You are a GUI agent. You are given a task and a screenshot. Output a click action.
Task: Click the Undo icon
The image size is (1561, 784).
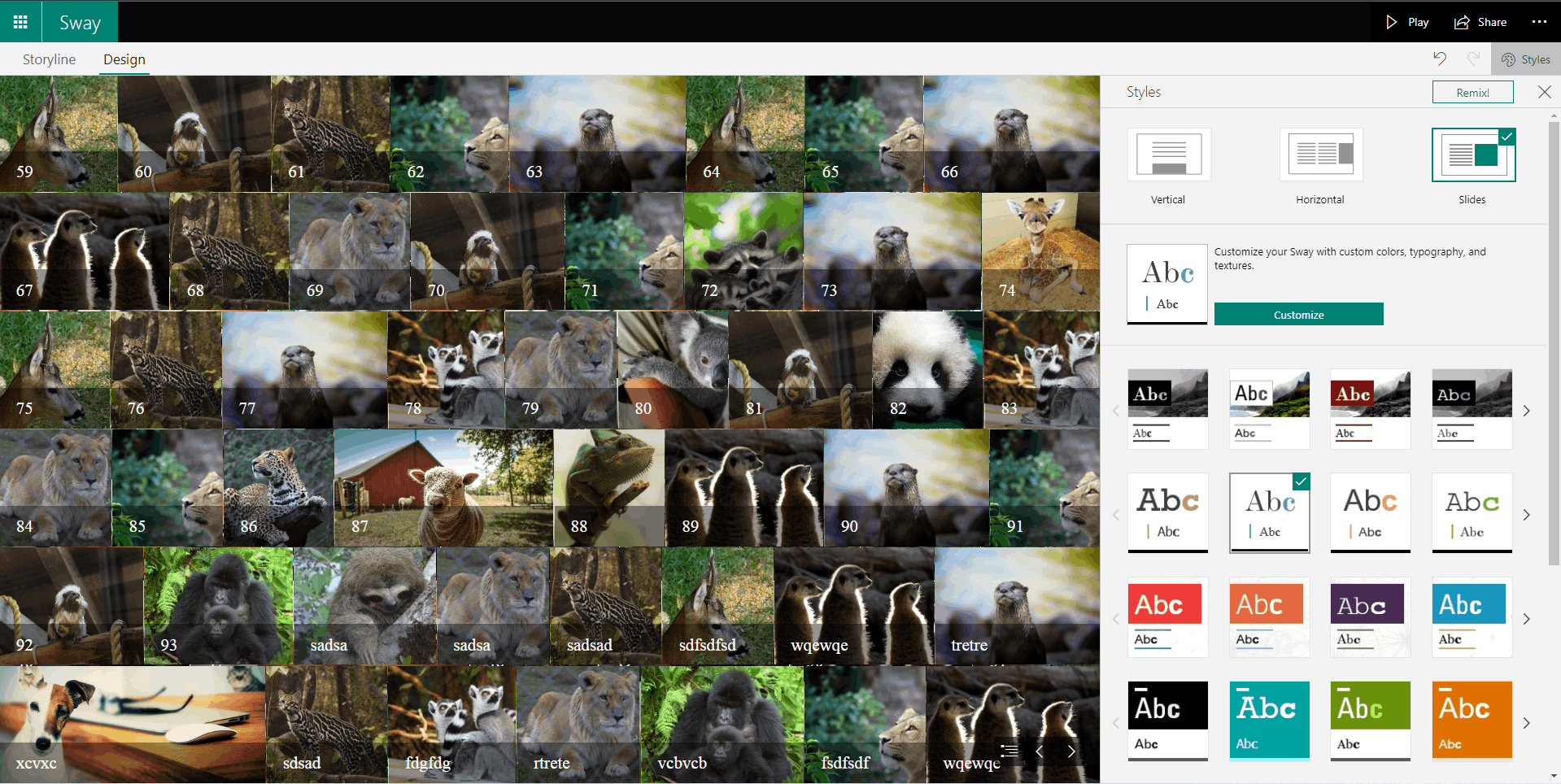click(x=1440, y=59)
